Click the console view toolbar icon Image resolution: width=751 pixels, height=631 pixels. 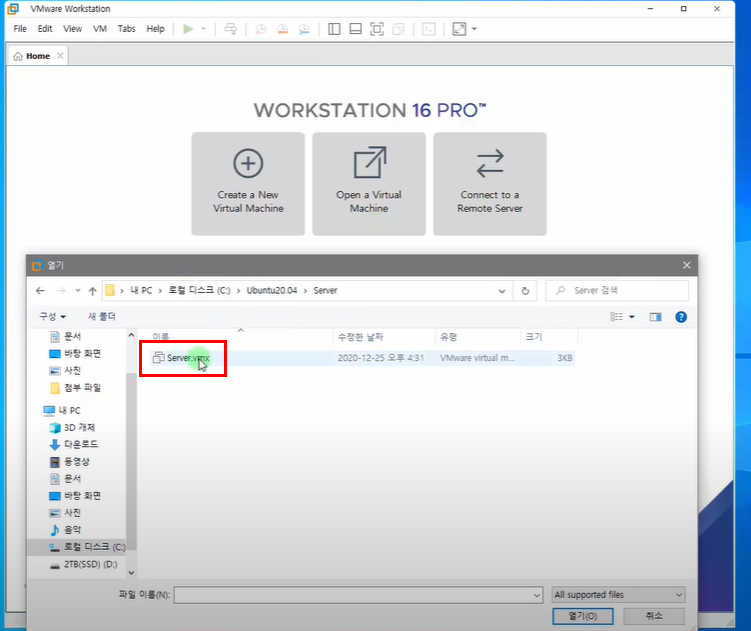pyautogui.click(x=429, y=29)
